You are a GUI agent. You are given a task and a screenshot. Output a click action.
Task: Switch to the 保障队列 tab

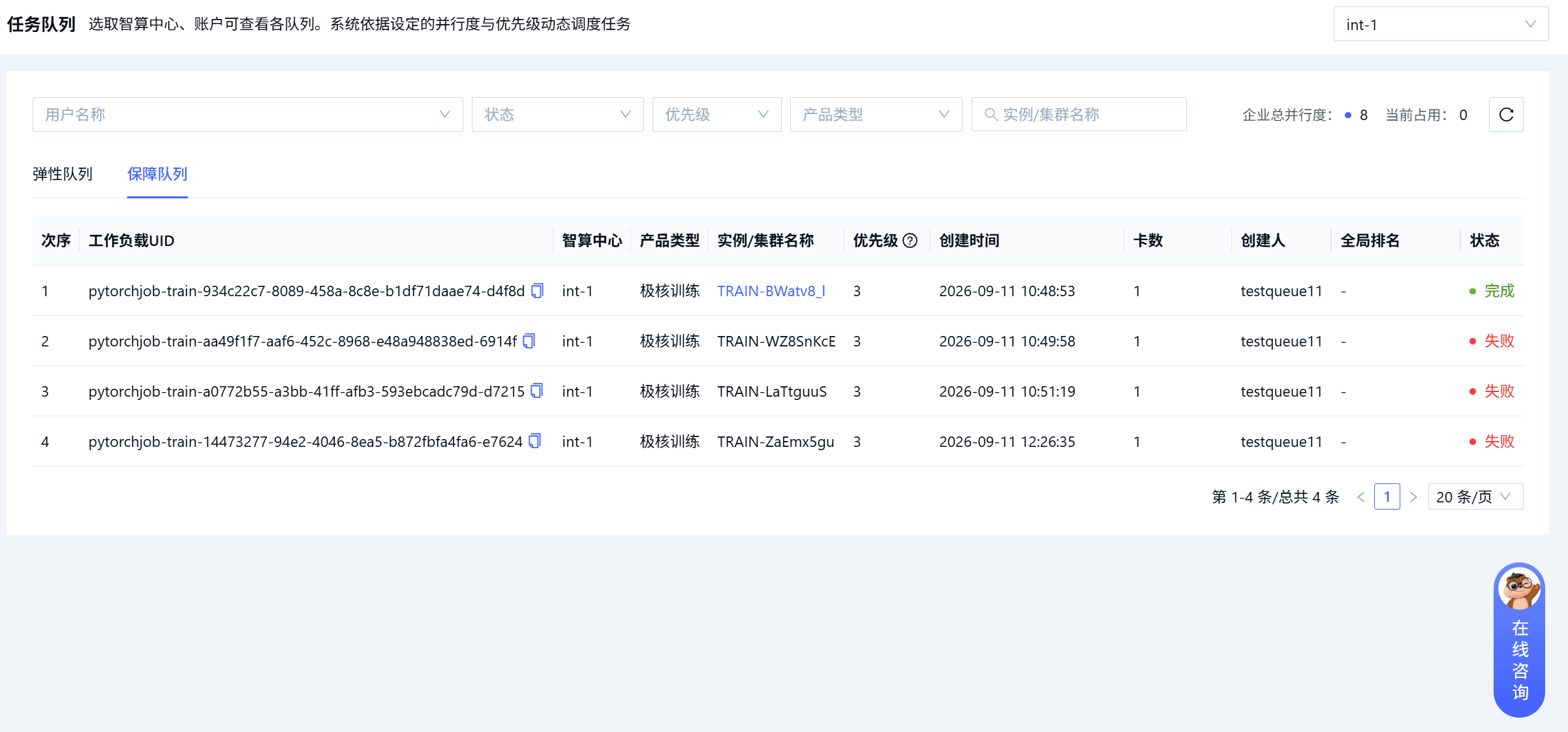[157, 174]
